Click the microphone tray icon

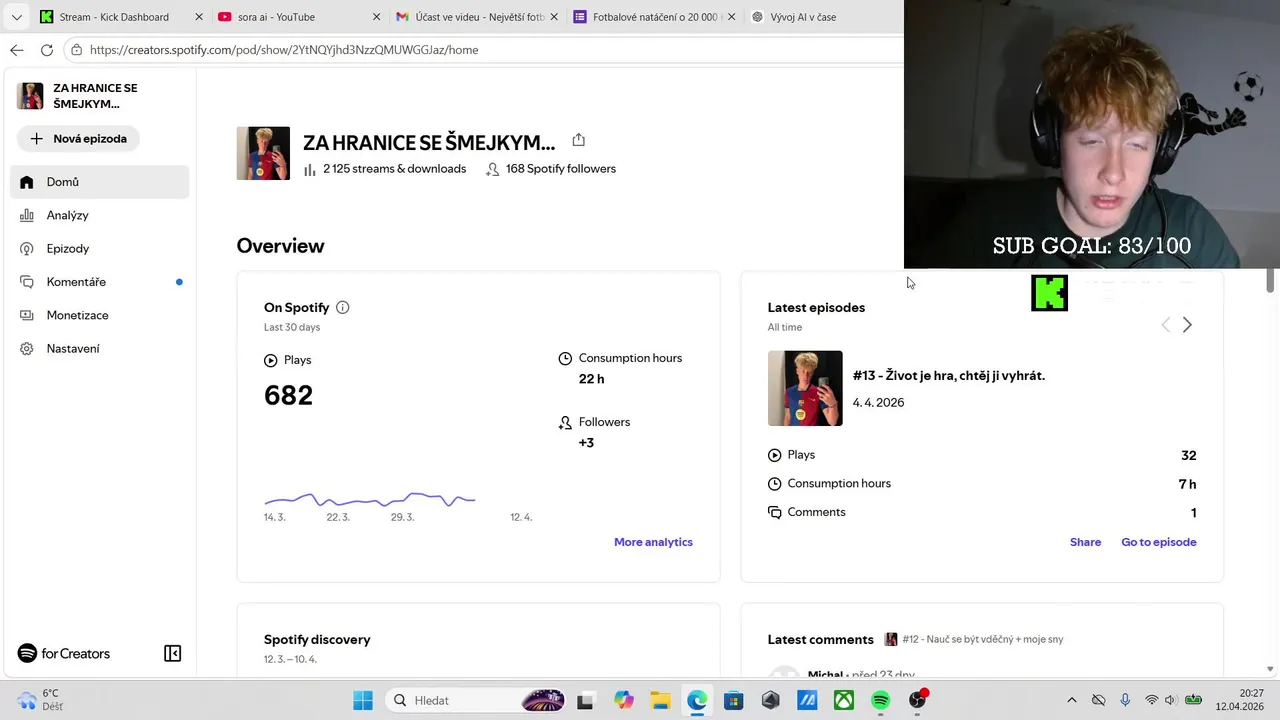[1125, 700]
